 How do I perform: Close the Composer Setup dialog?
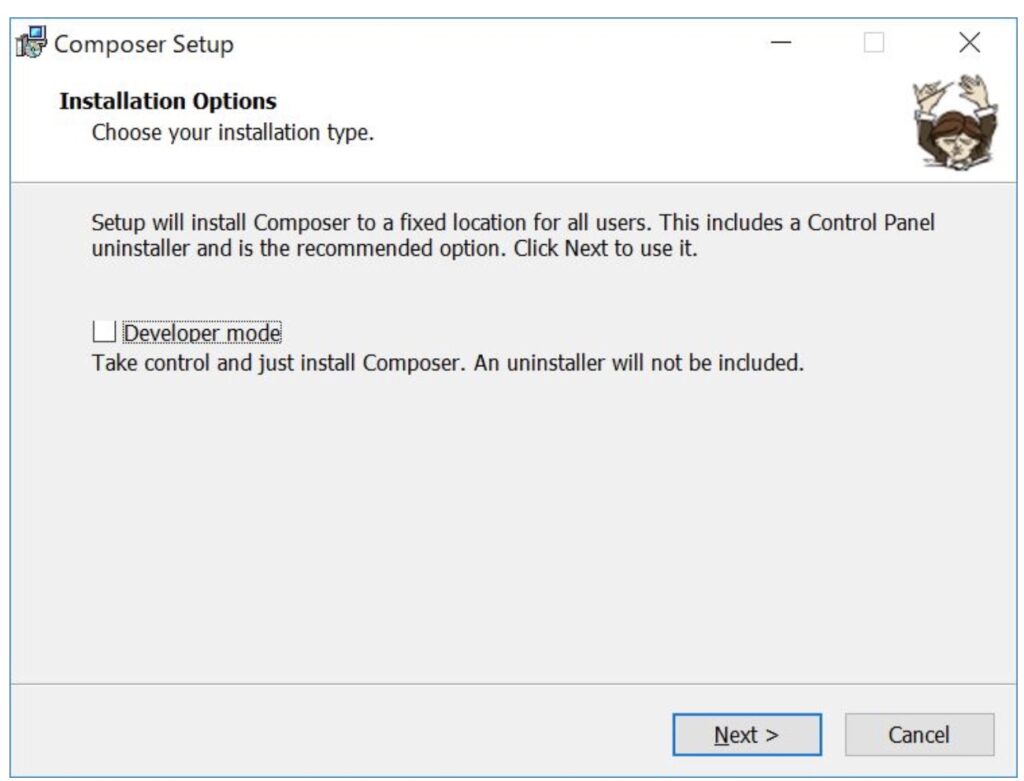tap(969, 43)
